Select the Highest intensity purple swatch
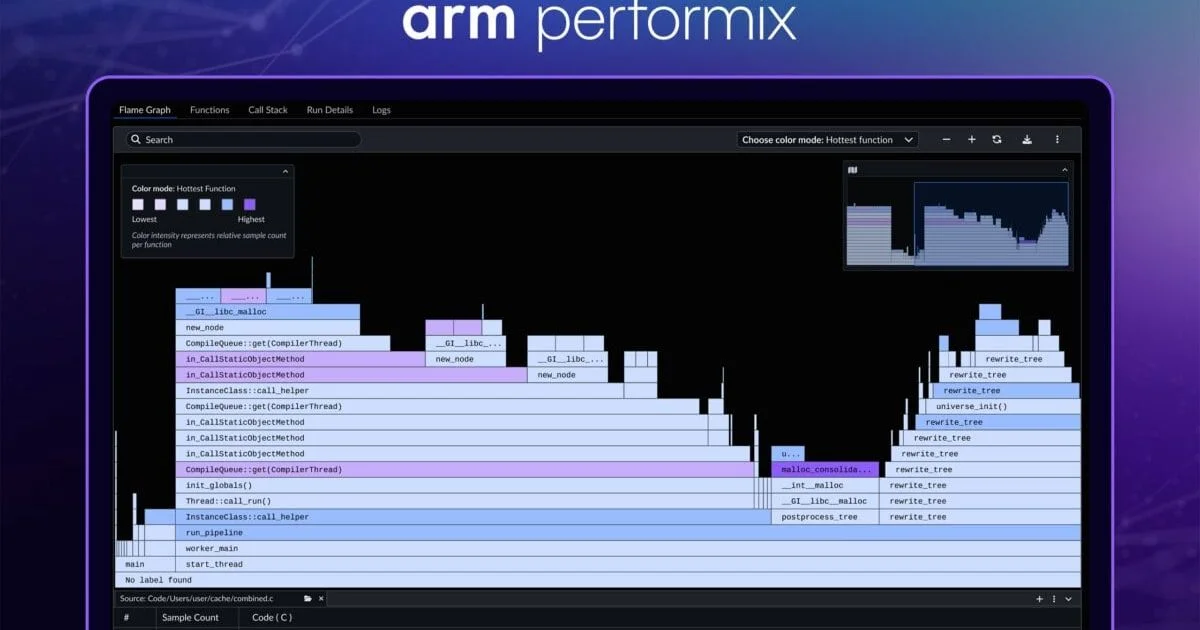Screen dimensions: 1200x630 [249, 204]
